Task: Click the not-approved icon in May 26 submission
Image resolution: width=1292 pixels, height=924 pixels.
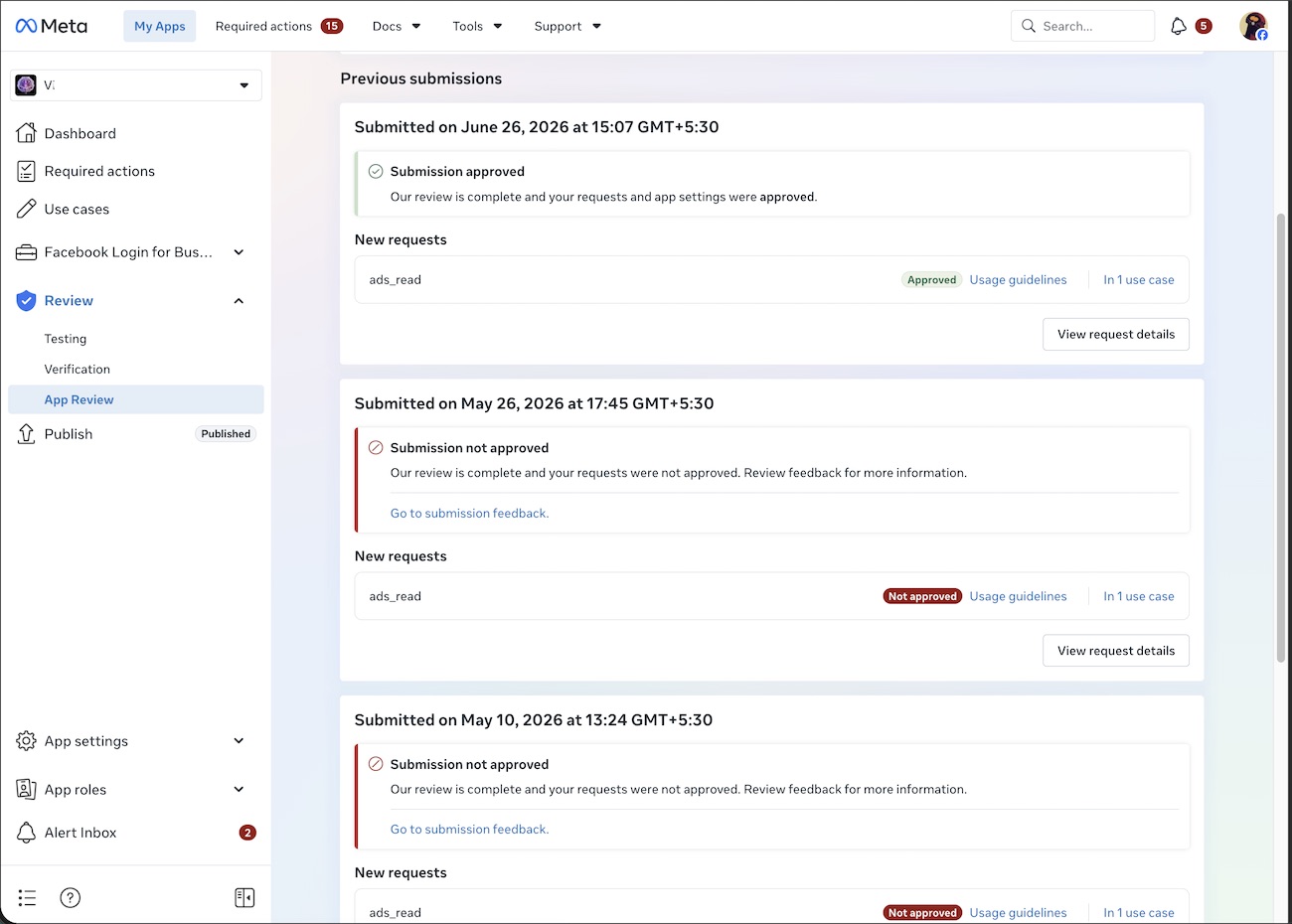Action: [x=376, y=448]
